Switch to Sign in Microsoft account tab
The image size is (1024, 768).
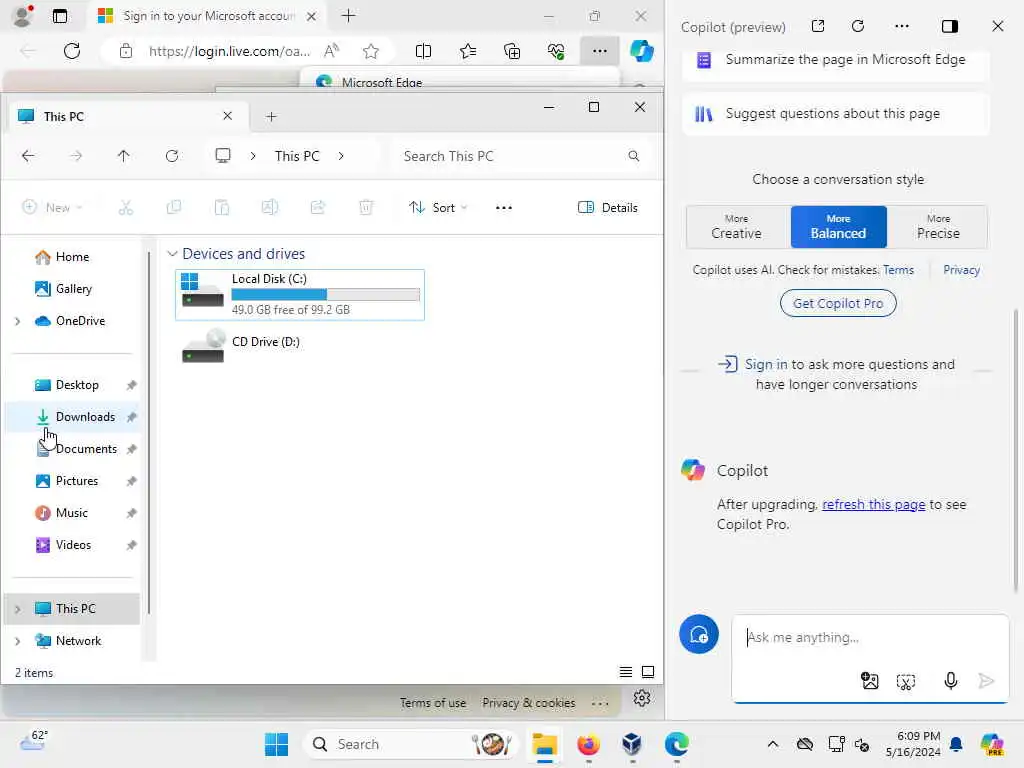coord(206,16)
